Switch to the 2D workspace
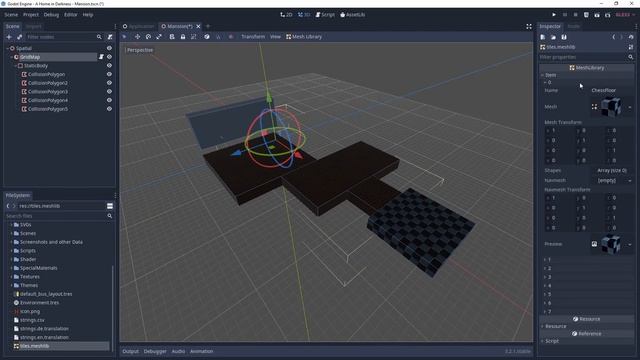The width and height of the screenshot is (640, 360). tap(286, 15)
